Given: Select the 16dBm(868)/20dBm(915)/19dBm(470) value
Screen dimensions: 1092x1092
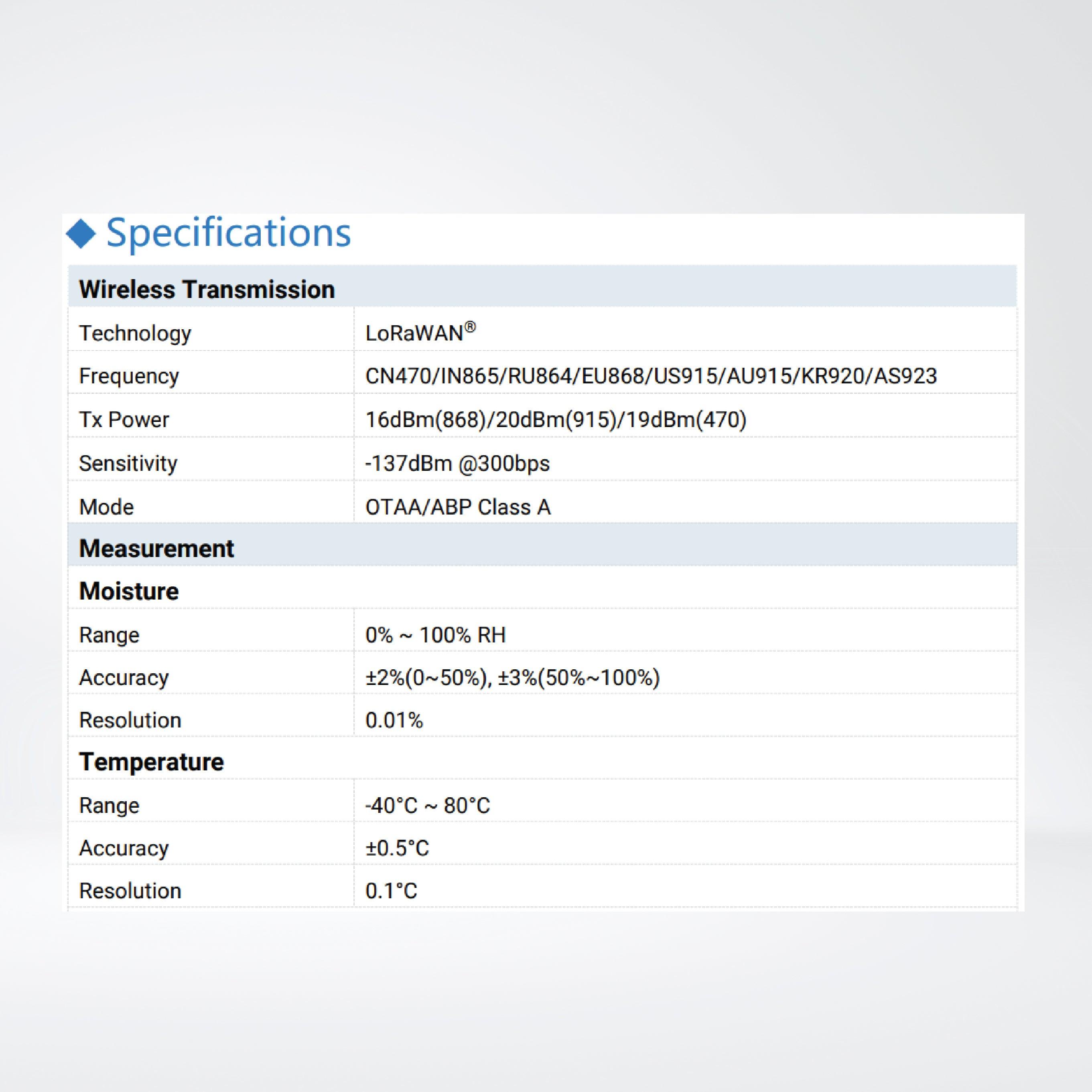Looking at the screenshot, I should pos(556,420).
